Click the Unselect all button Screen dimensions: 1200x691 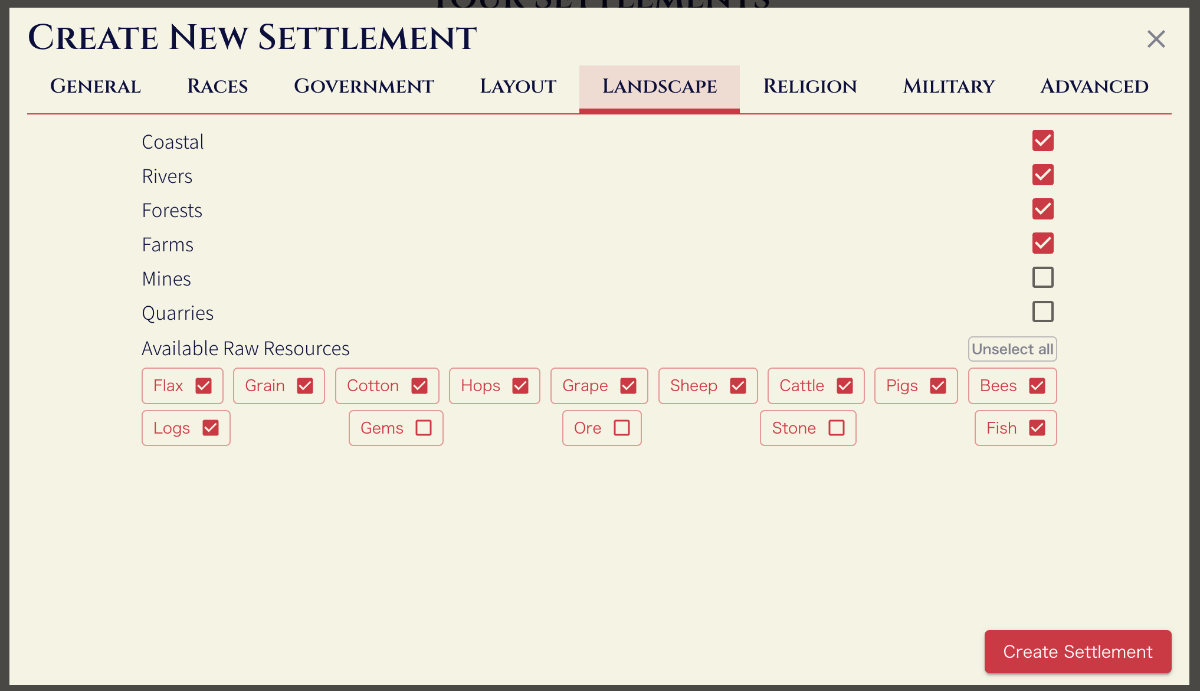[x=1012, y=349]
